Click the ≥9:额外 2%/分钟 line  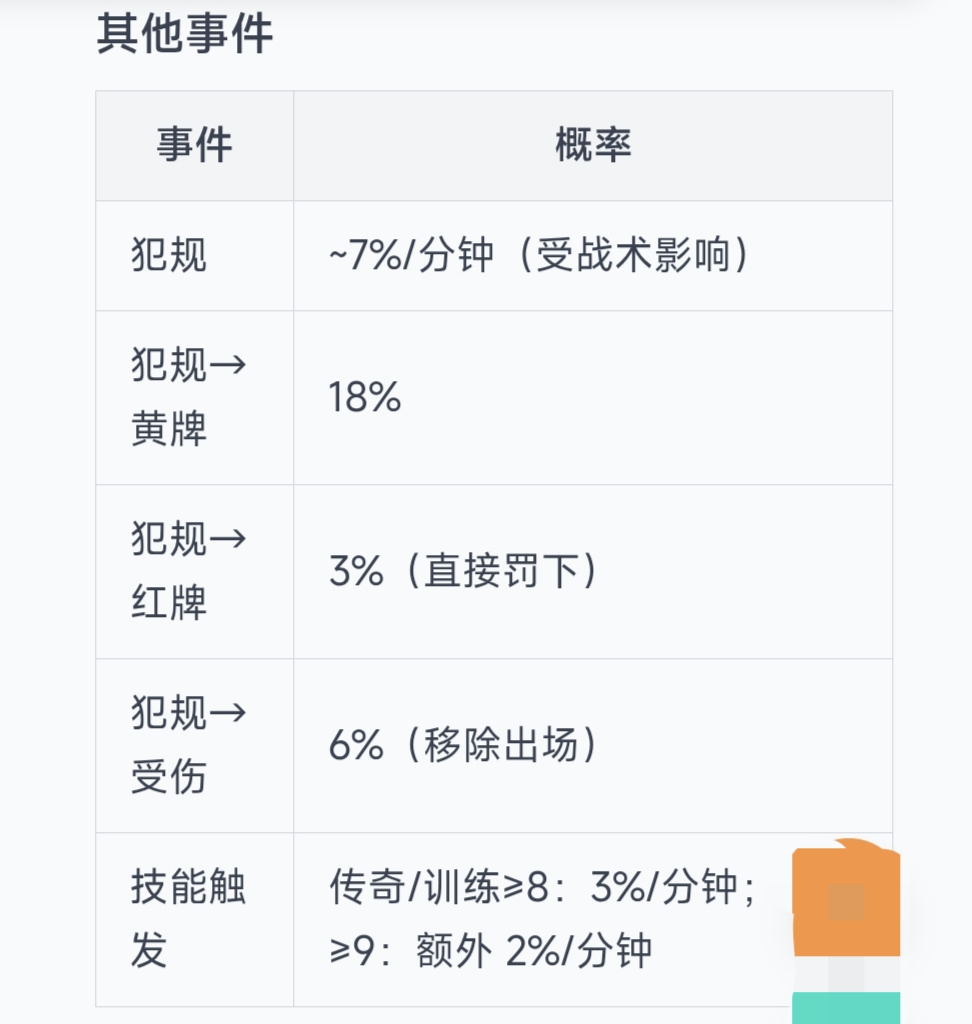490,950
